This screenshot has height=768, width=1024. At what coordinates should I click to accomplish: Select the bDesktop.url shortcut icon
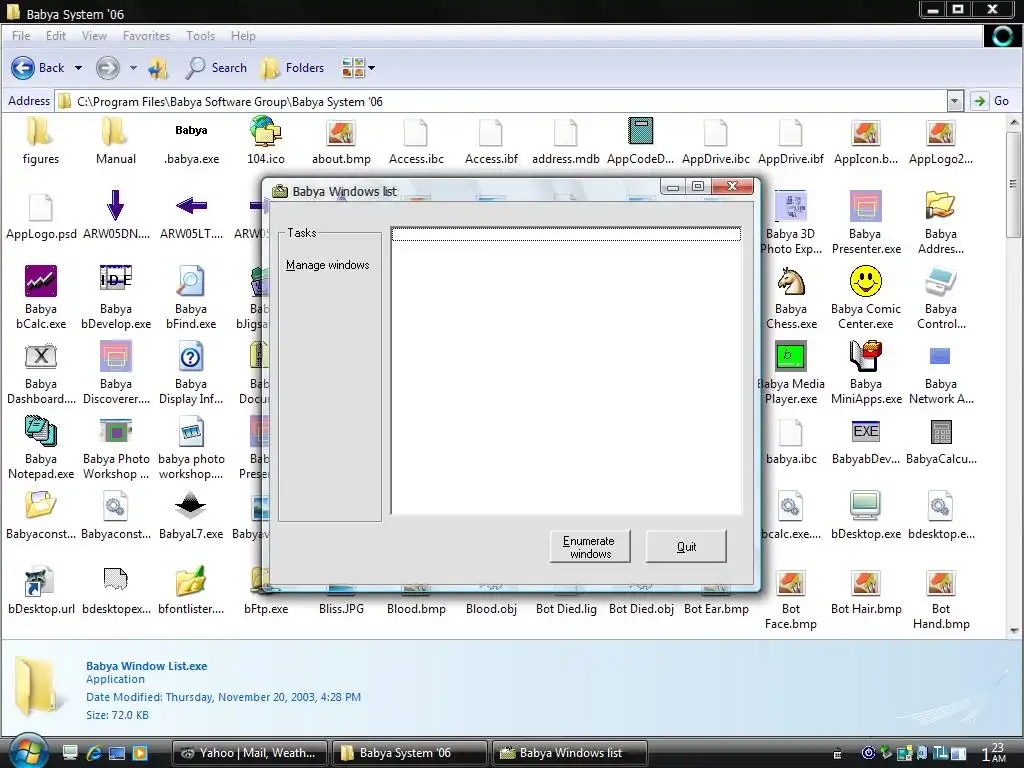click(x=40, y=581)
